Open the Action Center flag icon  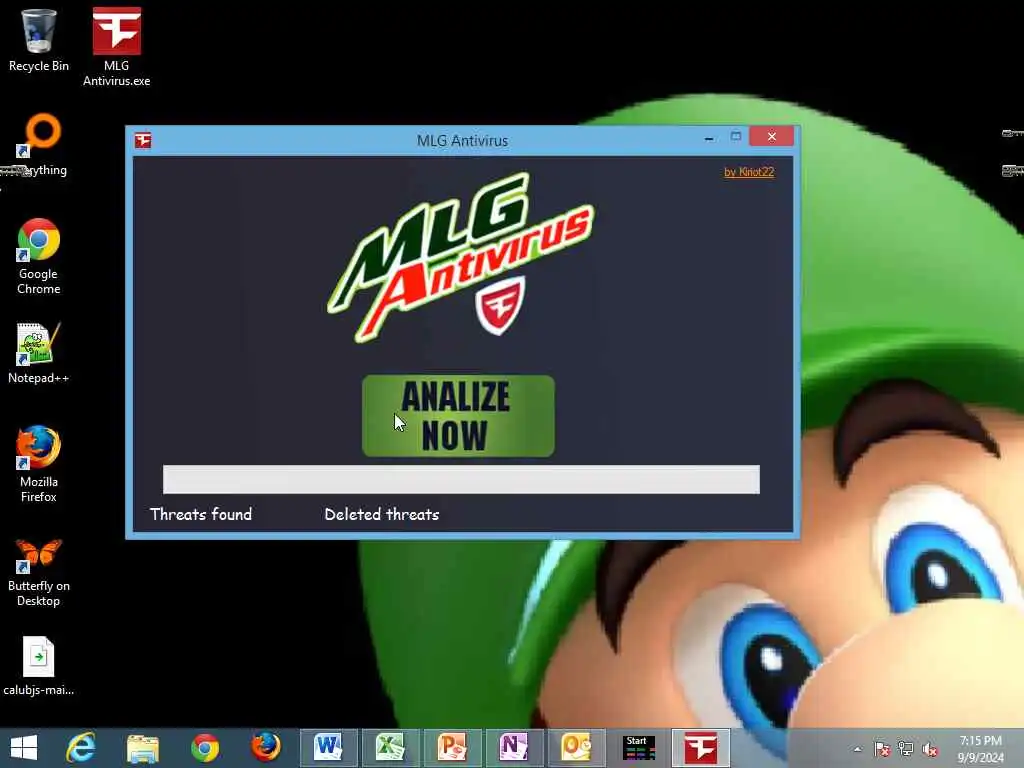point(882,749)
